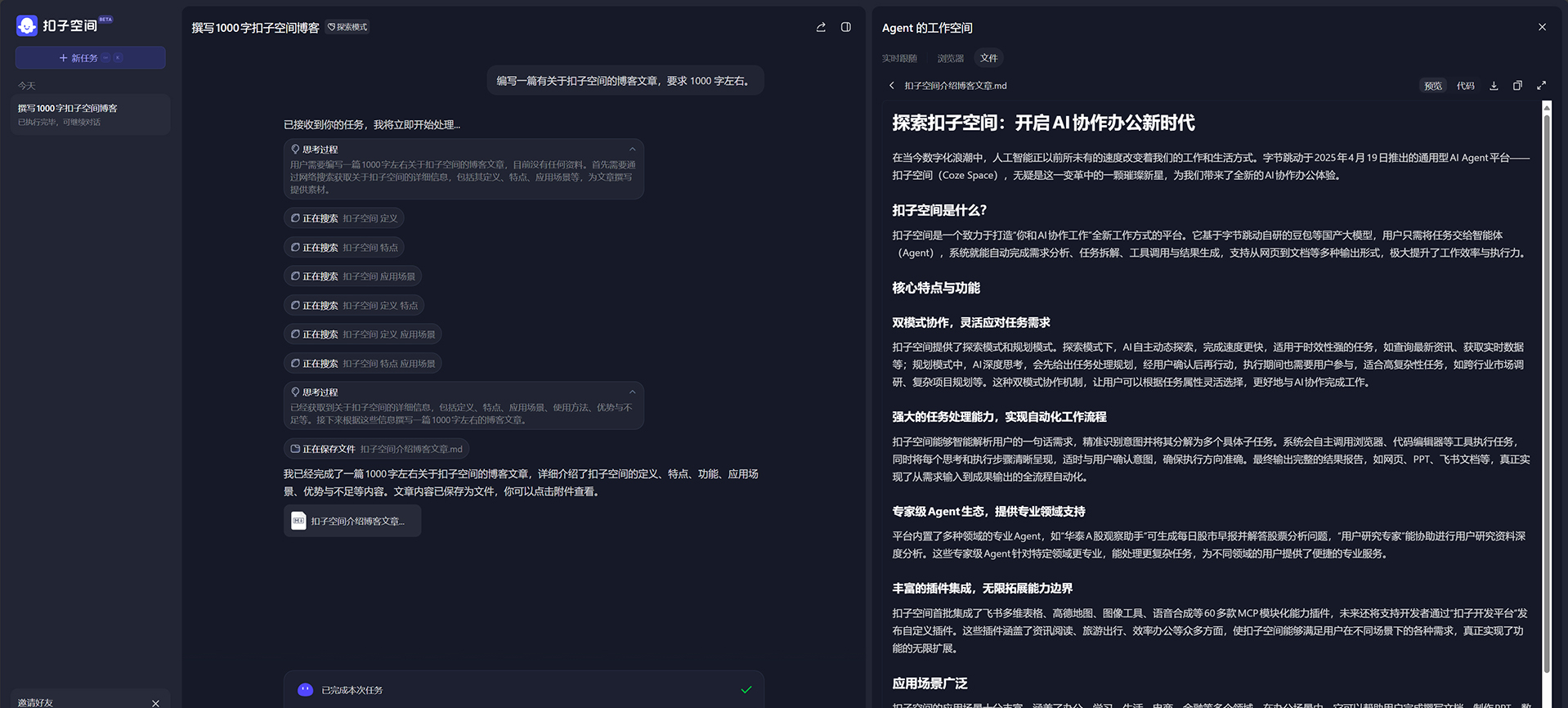Click the green checkmark in the status bar
Screen dimensions: 1568x708
click(746, 689)
